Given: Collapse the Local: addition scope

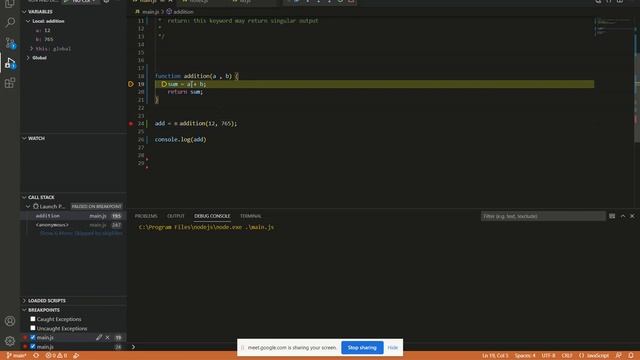Looking at the screenshot, I should pos(28,21).
